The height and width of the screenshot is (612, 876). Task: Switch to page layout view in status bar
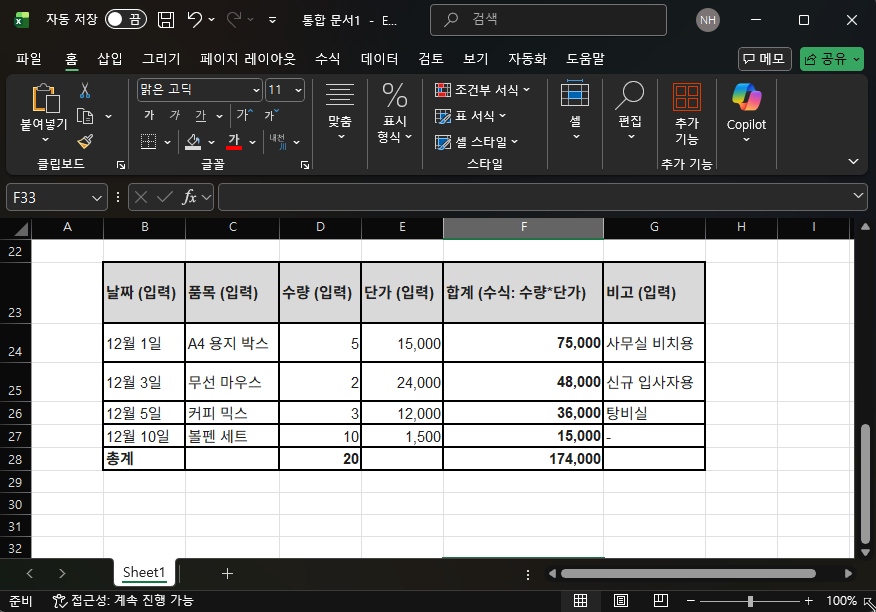621,601
